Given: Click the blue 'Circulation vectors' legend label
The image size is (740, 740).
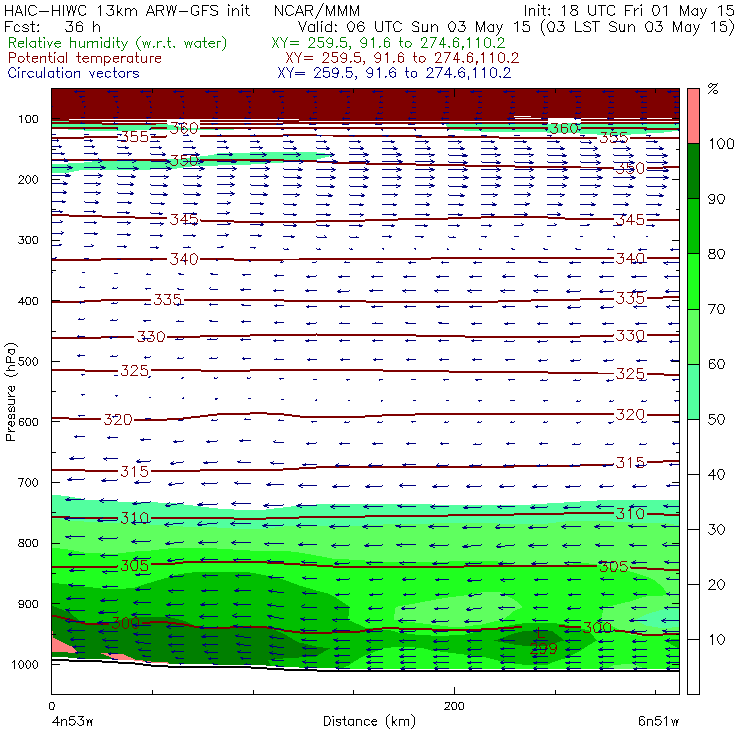Looking at the screenshot, I should (73, 73).
